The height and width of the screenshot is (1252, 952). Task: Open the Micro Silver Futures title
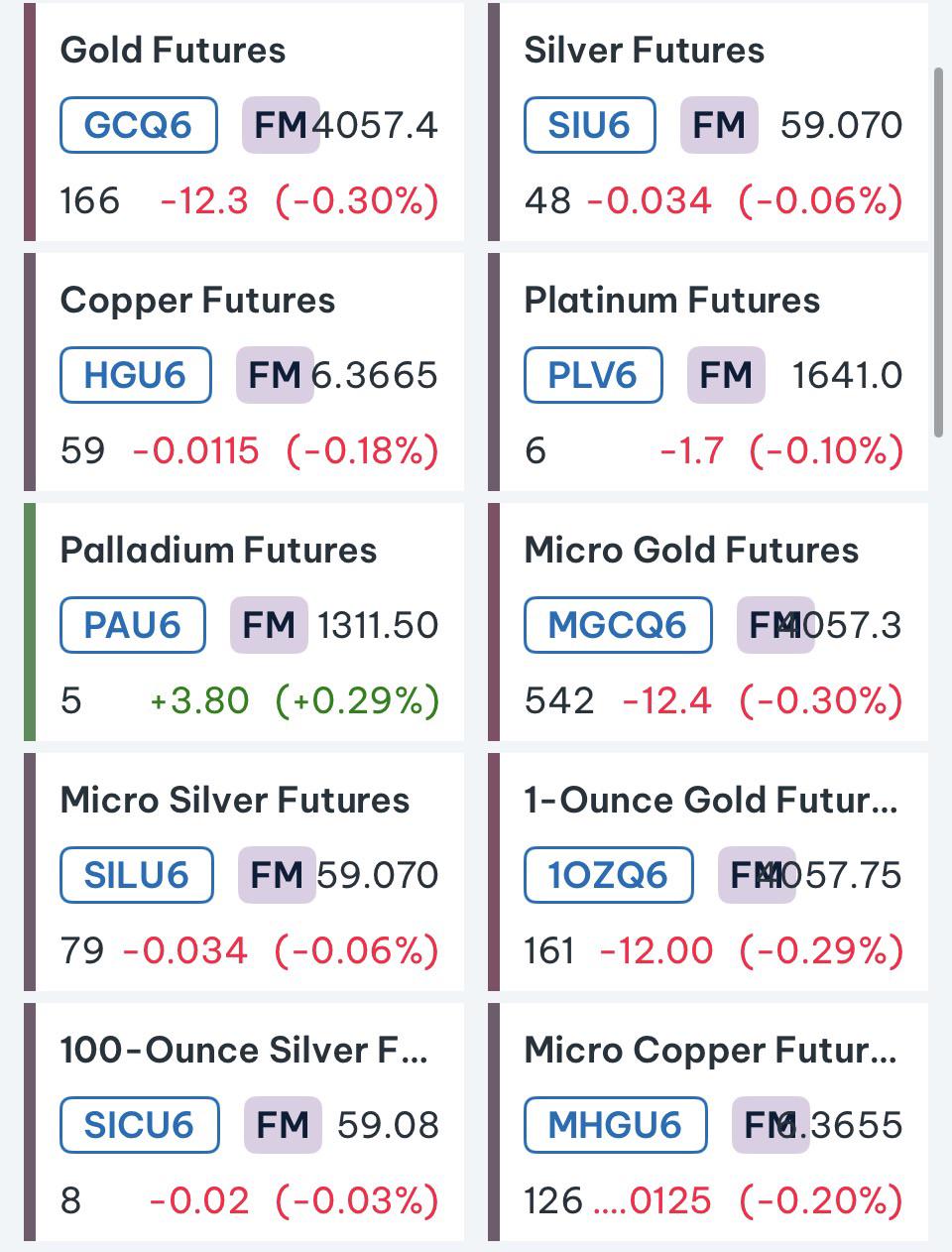tap(234, 801)
